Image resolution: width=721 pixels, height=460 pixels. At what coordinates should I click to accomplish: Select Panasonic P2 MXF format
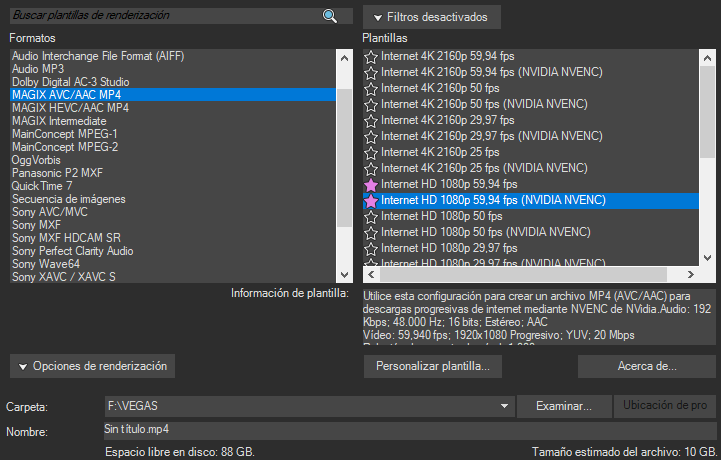pos(173,173)
